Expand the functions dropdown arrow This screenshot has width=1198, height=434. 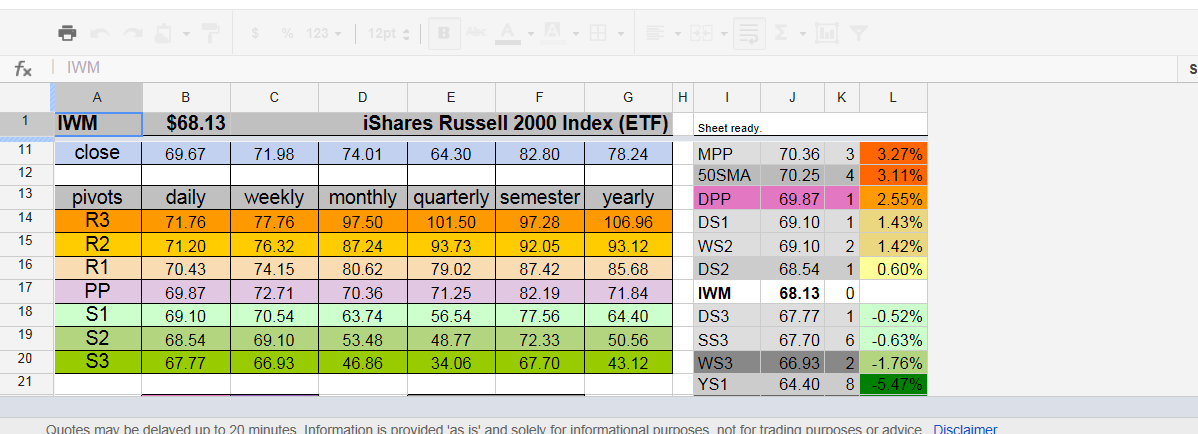pos(802,34)
